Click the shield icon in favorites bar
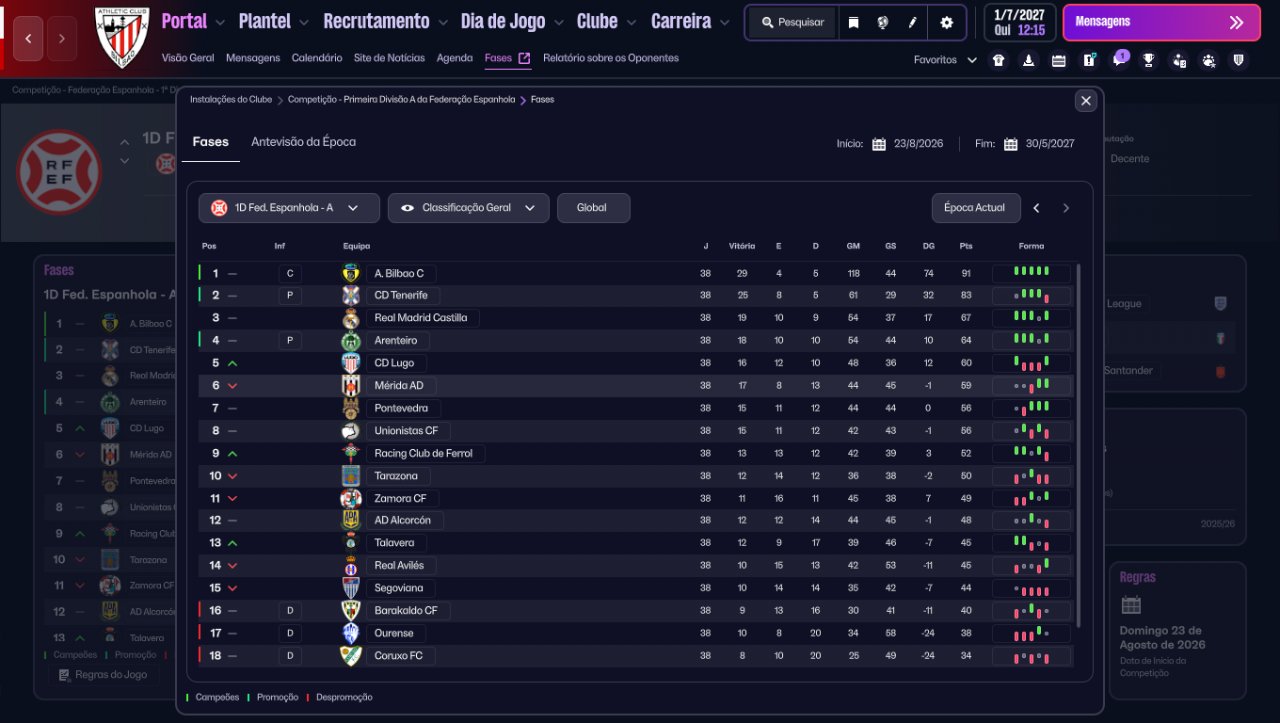The image size is (1280, 723). point(1239,60)
